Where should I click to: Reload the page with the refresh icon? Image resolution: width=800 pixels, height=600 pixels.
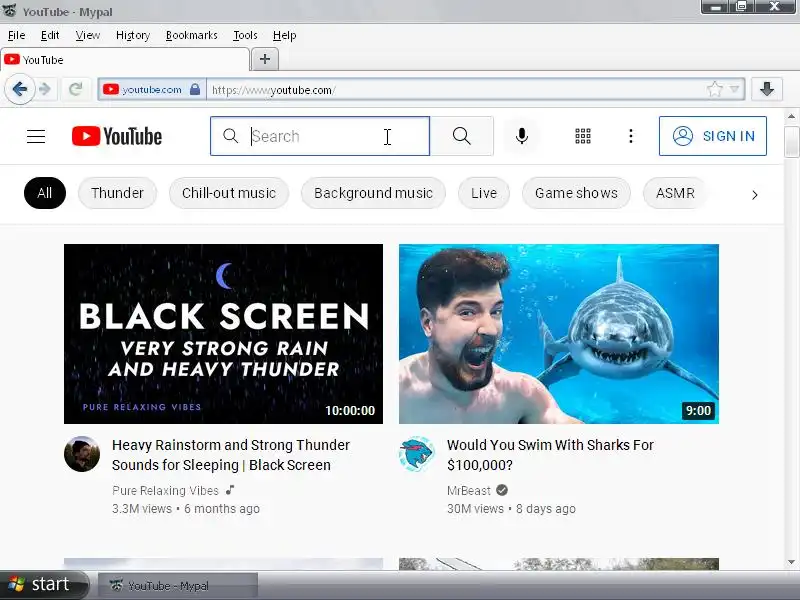click(76, 89)
